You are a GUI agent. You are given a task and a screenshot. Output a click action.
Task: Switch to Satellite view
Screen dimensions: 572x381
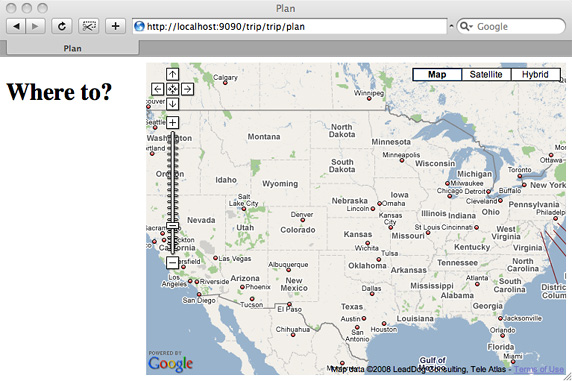coord(486,74)
